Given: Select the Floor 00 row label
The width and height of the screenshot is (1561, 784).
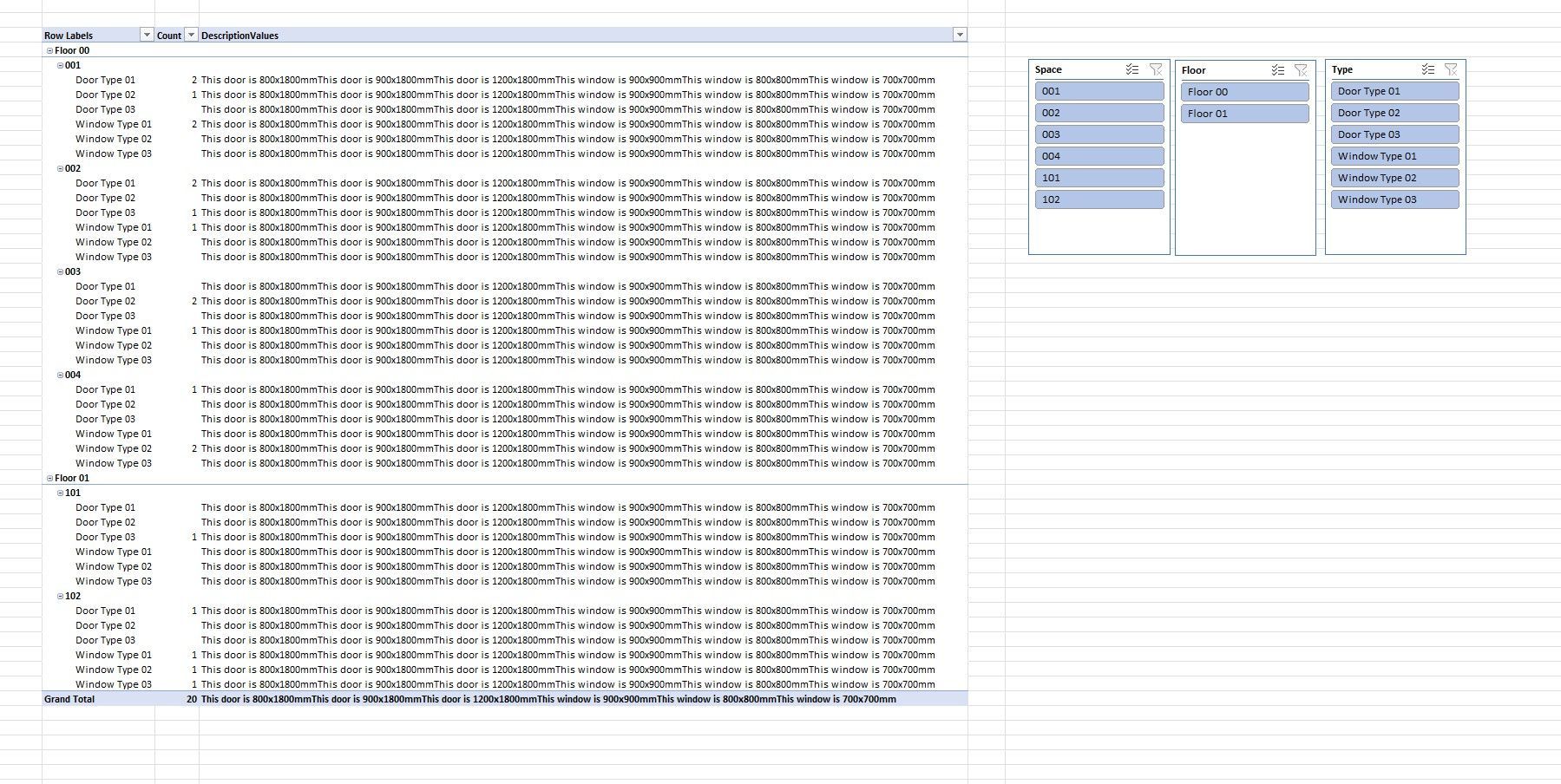Looking at the screenshot, I should [x=72, y=50].
